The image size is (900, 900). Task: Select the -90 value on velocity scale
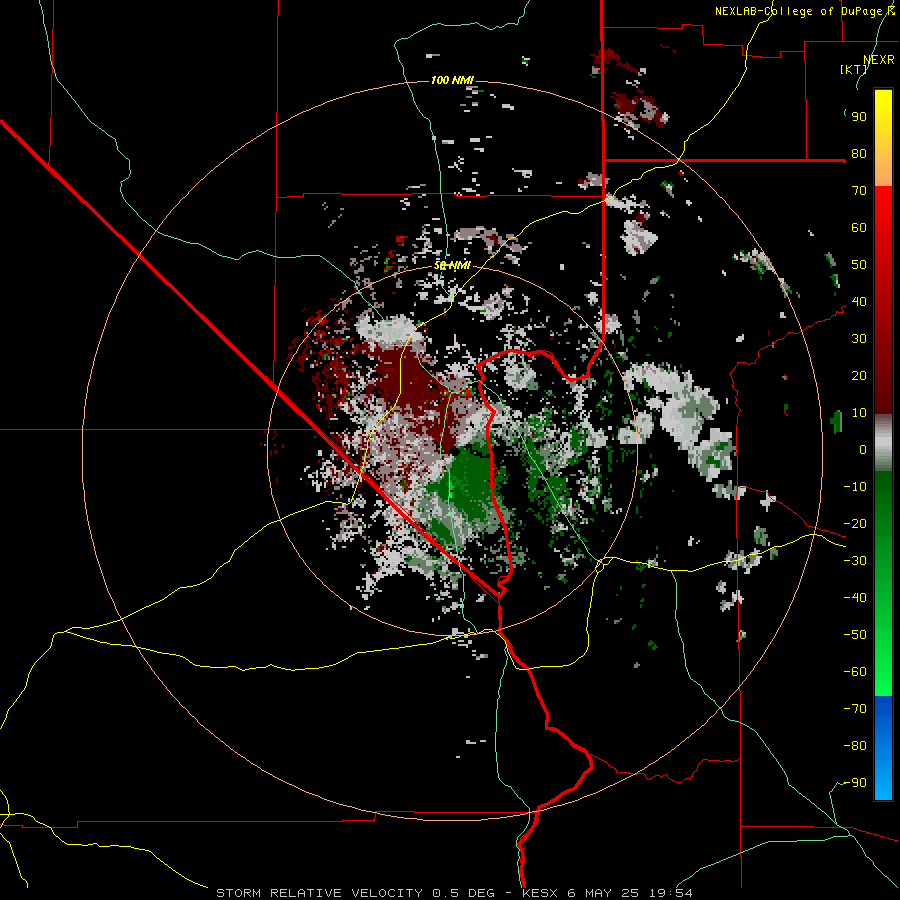(x=855, y=783)
